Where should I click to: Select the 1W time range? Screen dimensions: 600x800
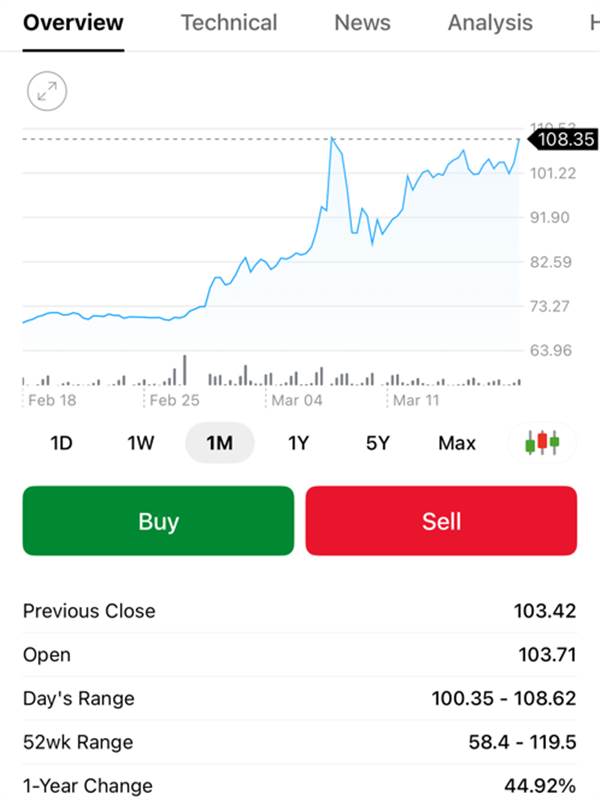141,443
